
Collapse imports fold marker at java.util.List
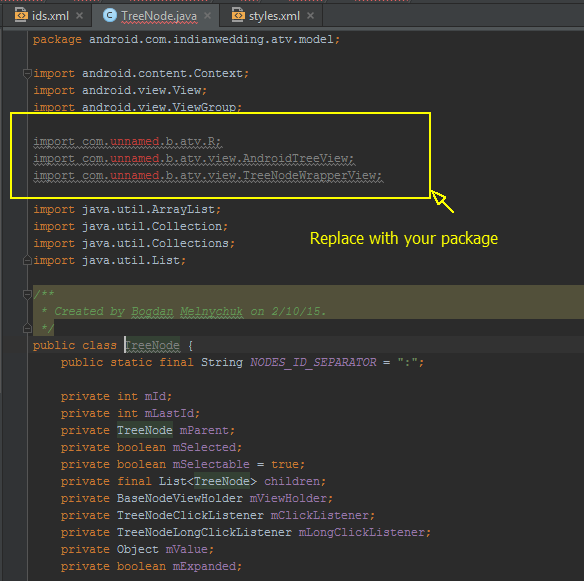(x=27, y=260)
